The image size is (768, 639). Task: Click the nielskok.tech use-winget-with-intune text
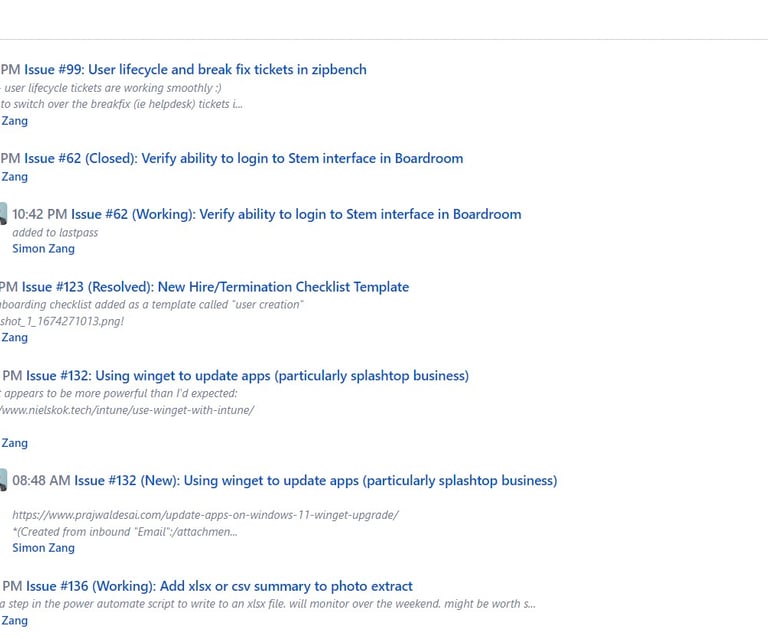click(x=127, y=410)
